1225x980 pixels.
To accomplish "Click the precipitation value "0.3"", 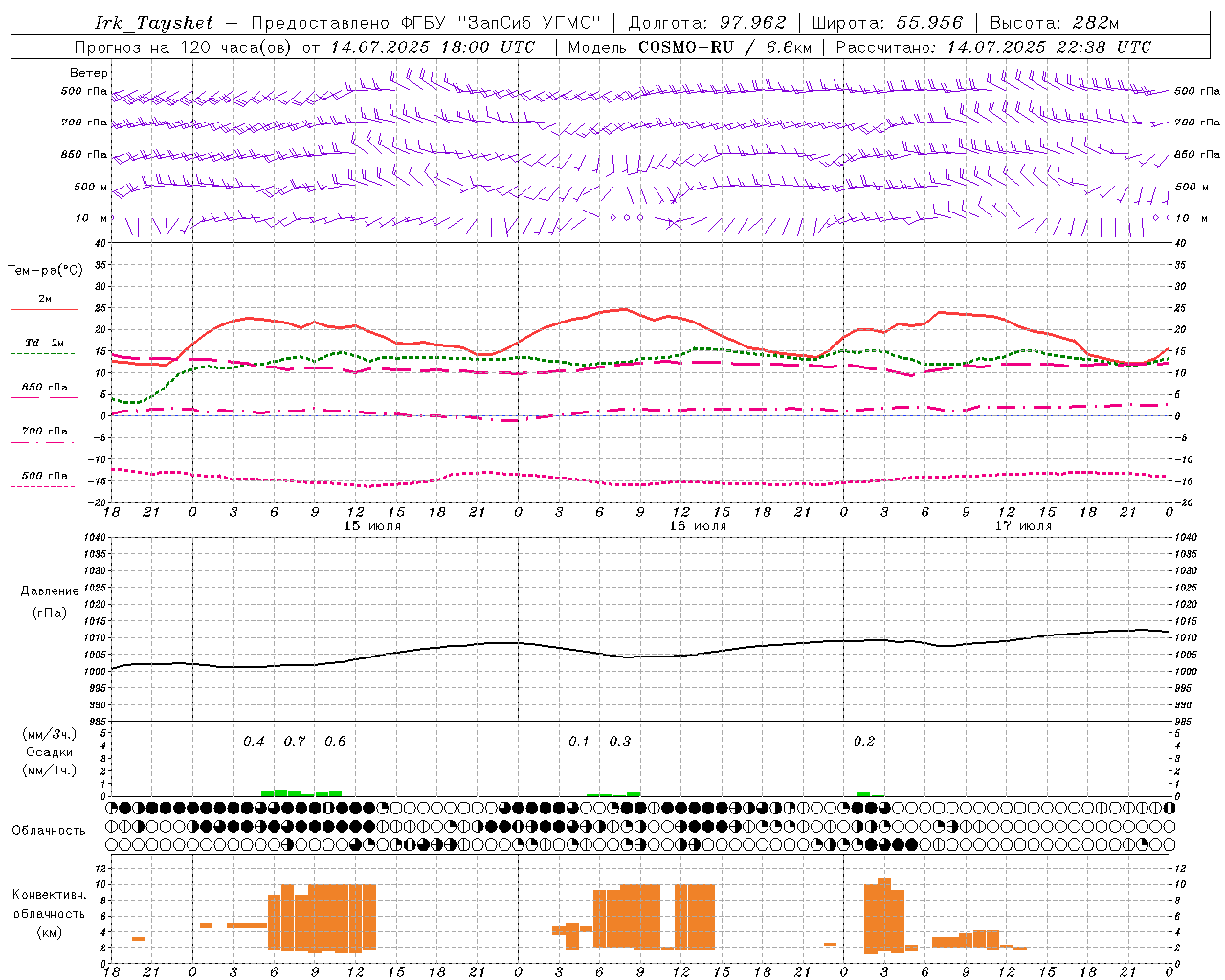I will pos(619,741).
